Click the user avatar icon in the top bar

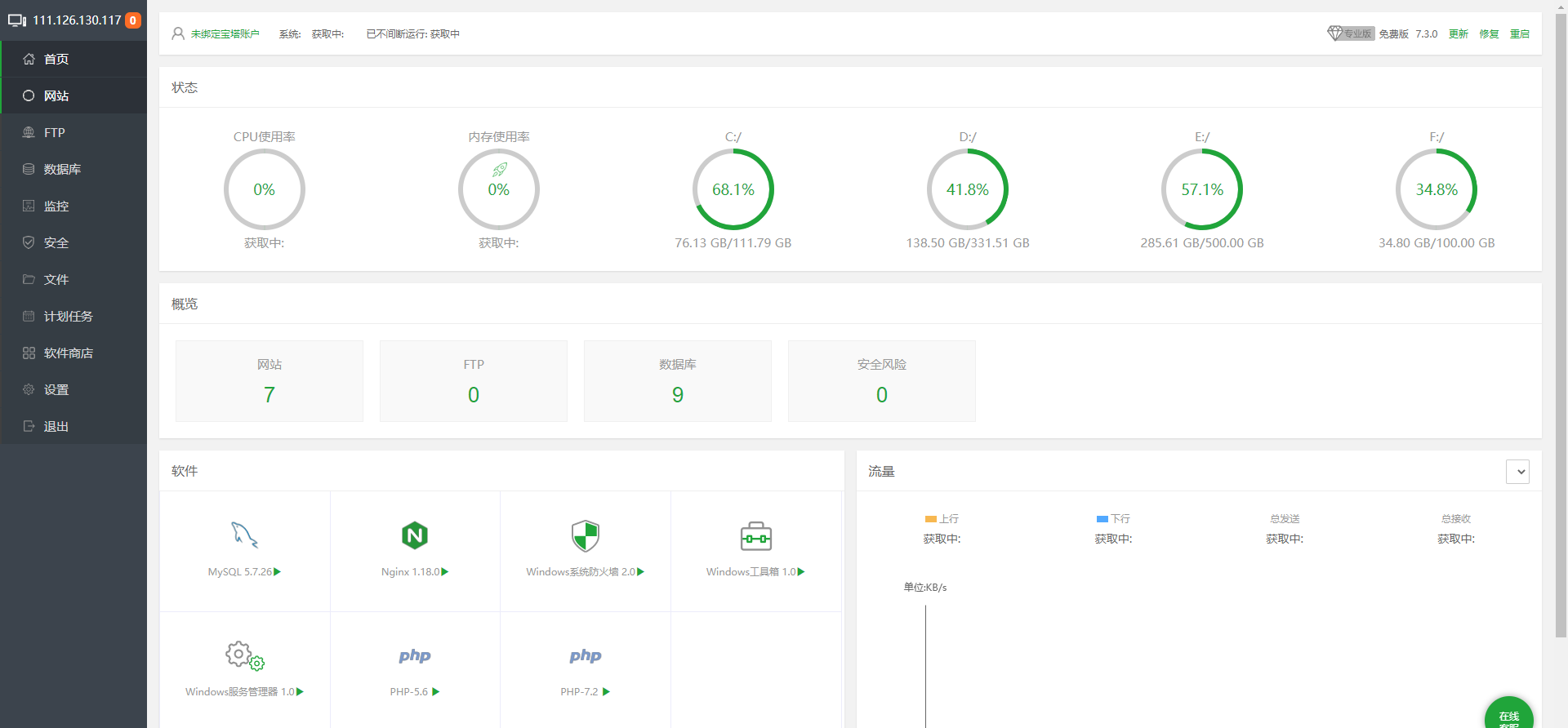(x=178, y=33)
